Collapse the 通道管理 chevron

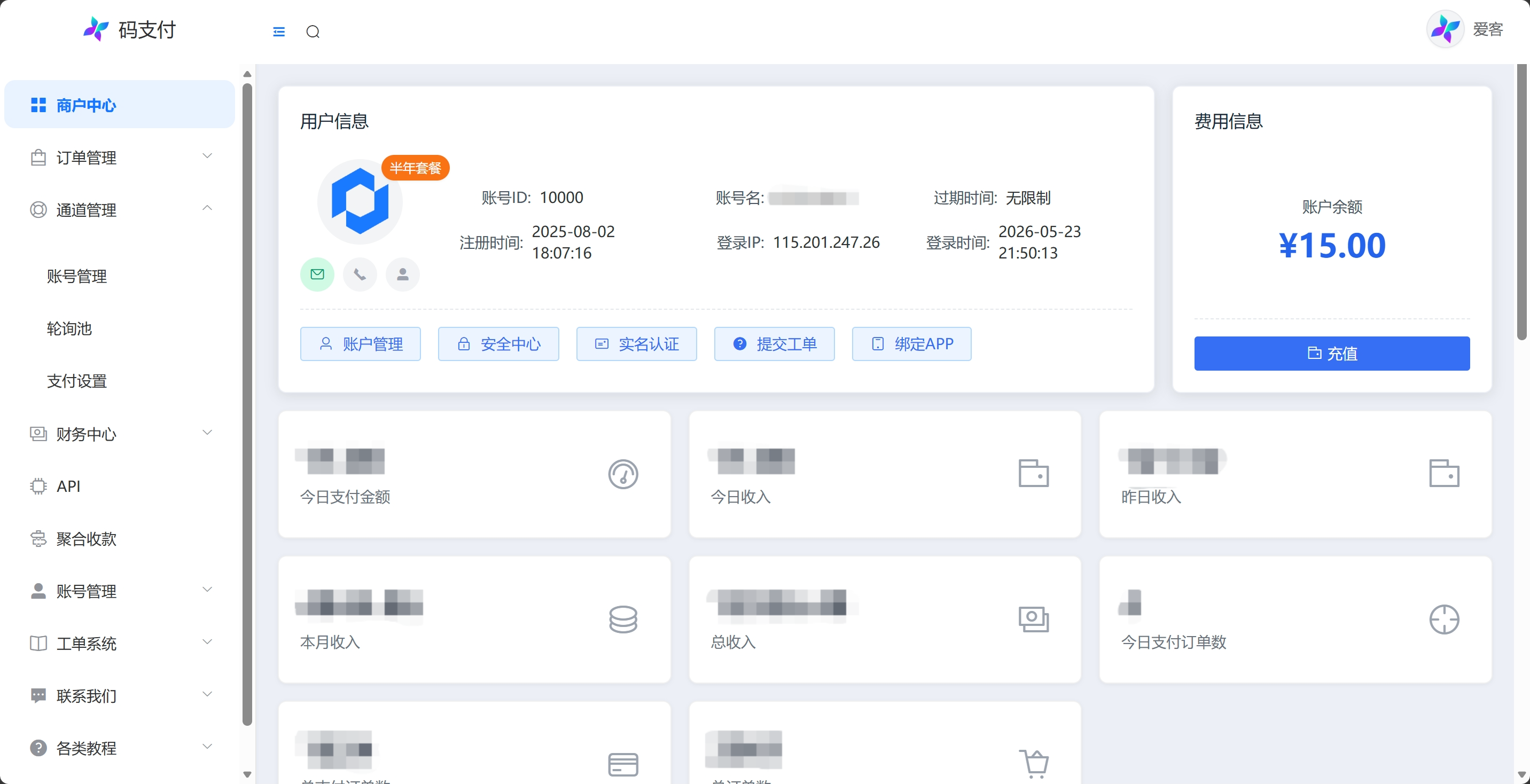[207, 208]
